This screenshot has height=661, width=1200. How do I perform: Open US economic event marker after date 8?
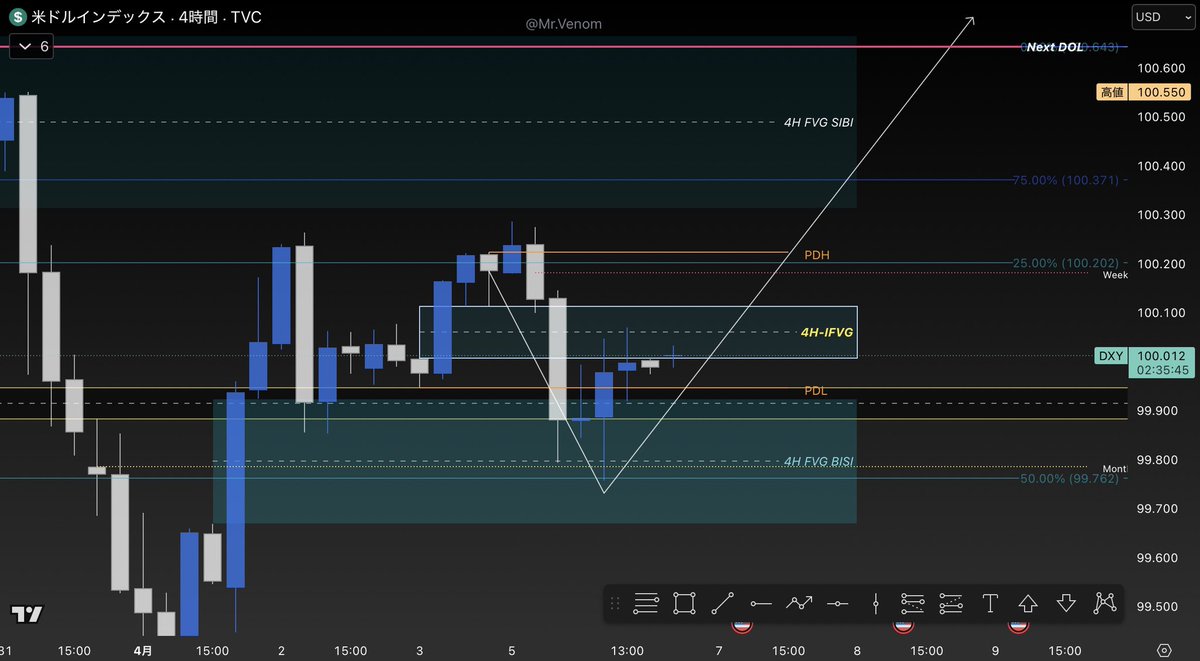pyautogui.click(x=904, y=626)
